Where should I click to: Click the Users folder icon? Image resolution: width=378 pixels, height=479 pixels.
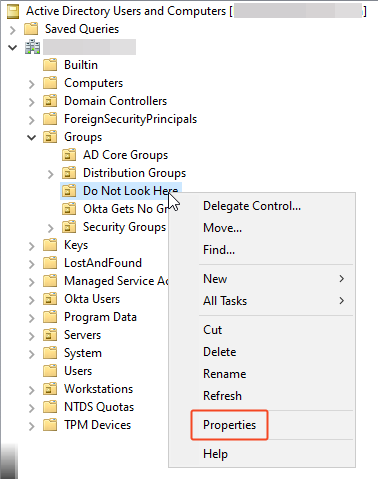point(50,371)
